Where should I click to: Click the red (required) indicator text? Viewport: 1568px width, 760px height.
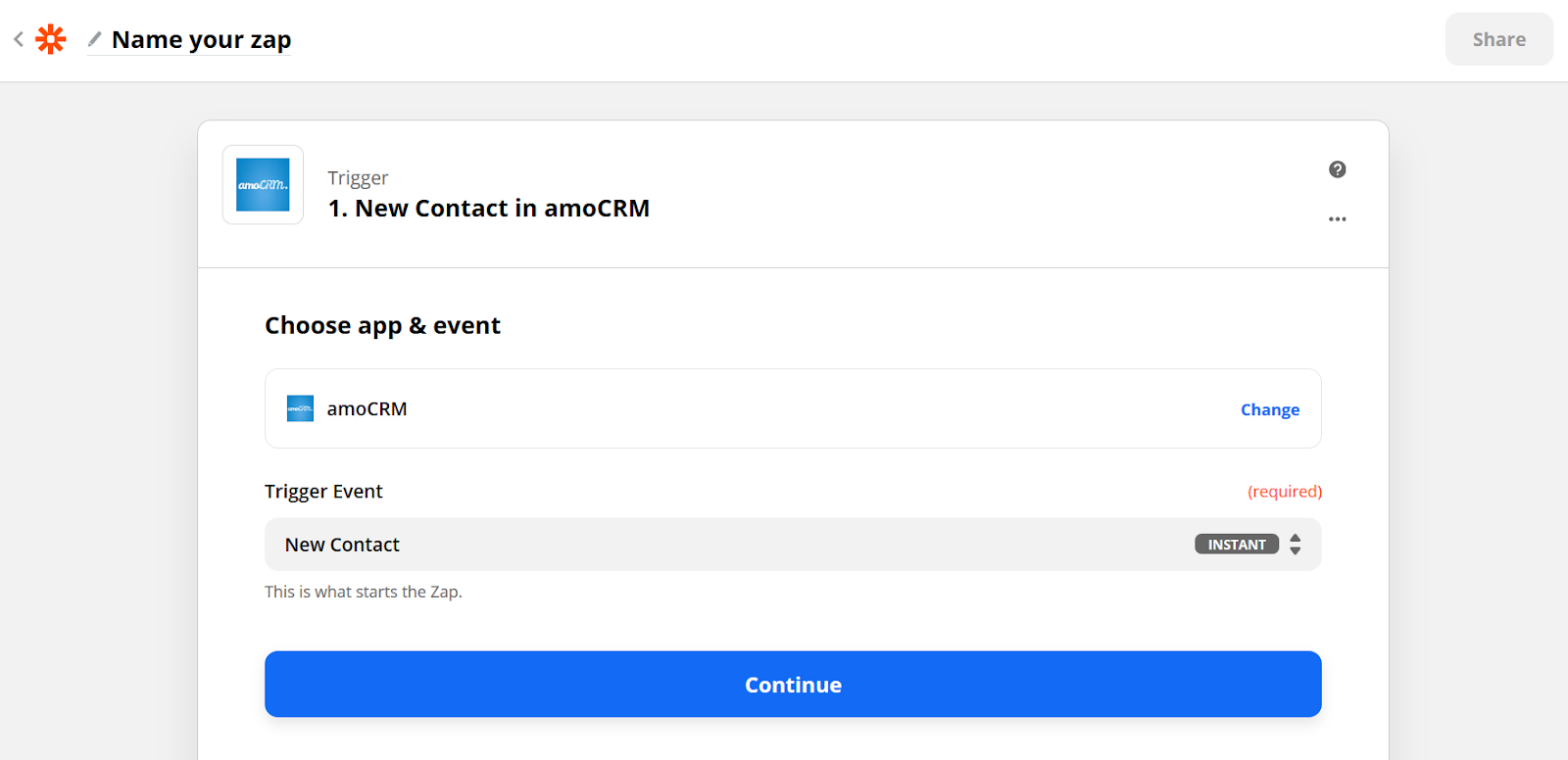(x=1285, y=492)
